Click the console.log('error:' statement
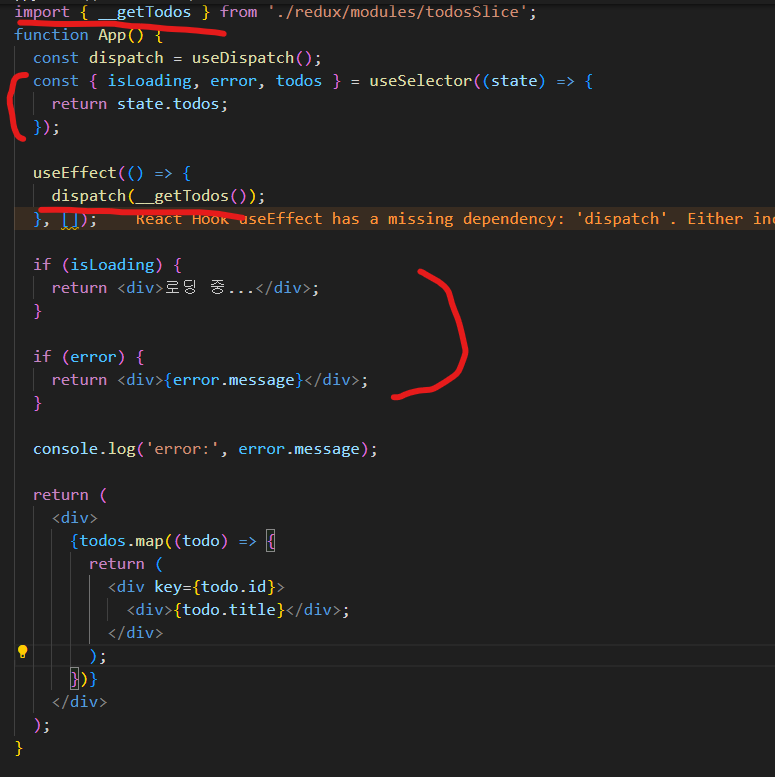Image resolution: width=775 pixels, height=777 pixels. click(205, 449)
